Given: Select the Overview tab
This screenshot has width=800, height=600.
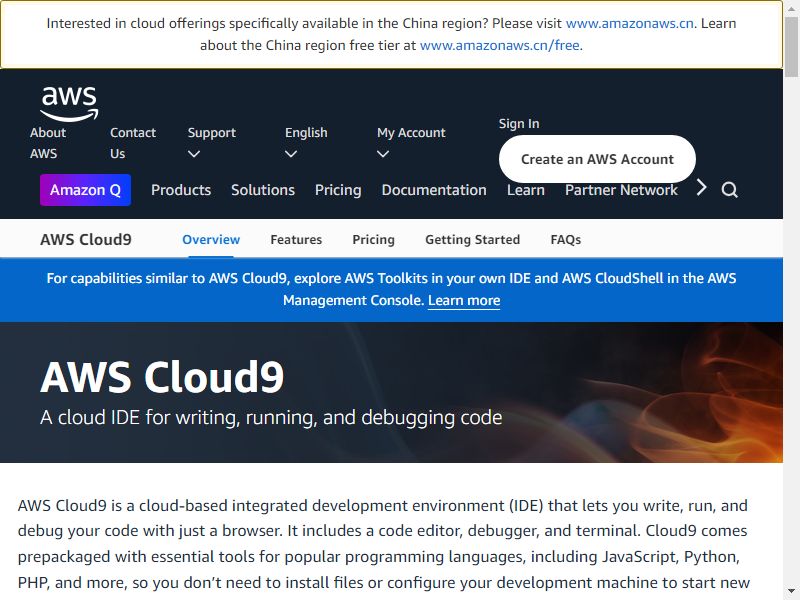Looking at the screenshot, I should tap(211, 240).
